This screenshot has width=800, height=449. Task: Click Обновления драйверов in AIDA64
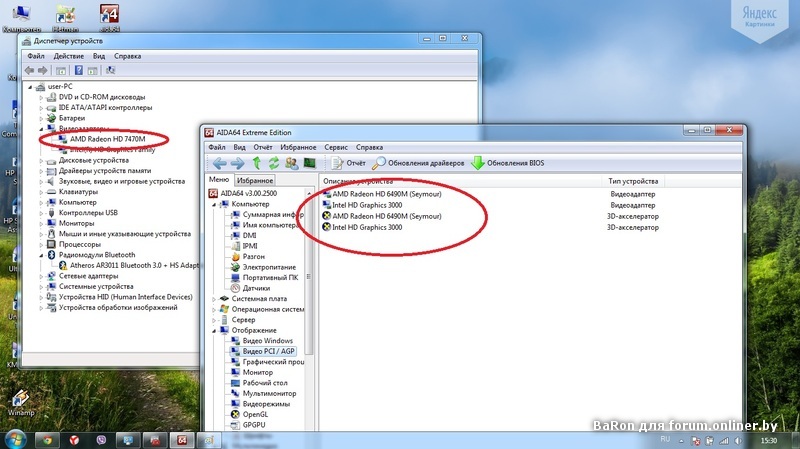pyautogui.click(x=418, y=163)
